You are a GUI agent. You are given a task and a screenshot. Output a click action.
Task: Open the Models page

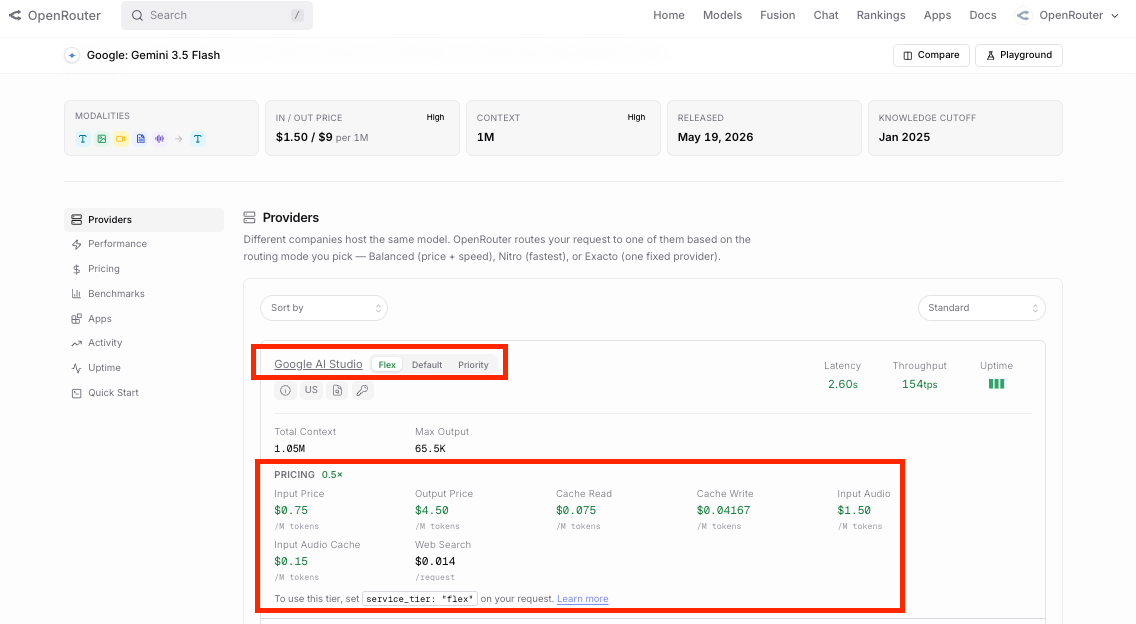(722, 15)
